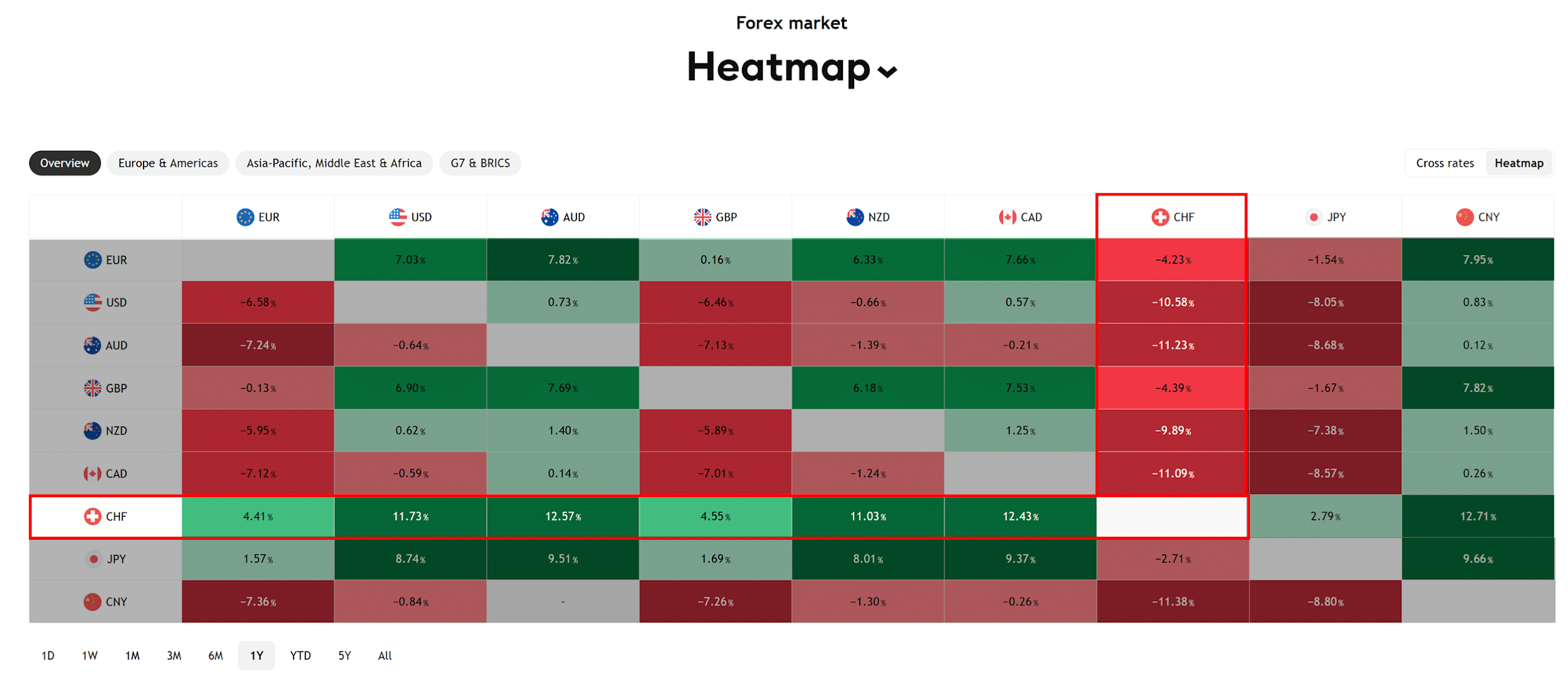The height and width of the screenshot is (674, 1568).
Task: Click the CNY flag icon in row header
Action: tap(92, 602)
